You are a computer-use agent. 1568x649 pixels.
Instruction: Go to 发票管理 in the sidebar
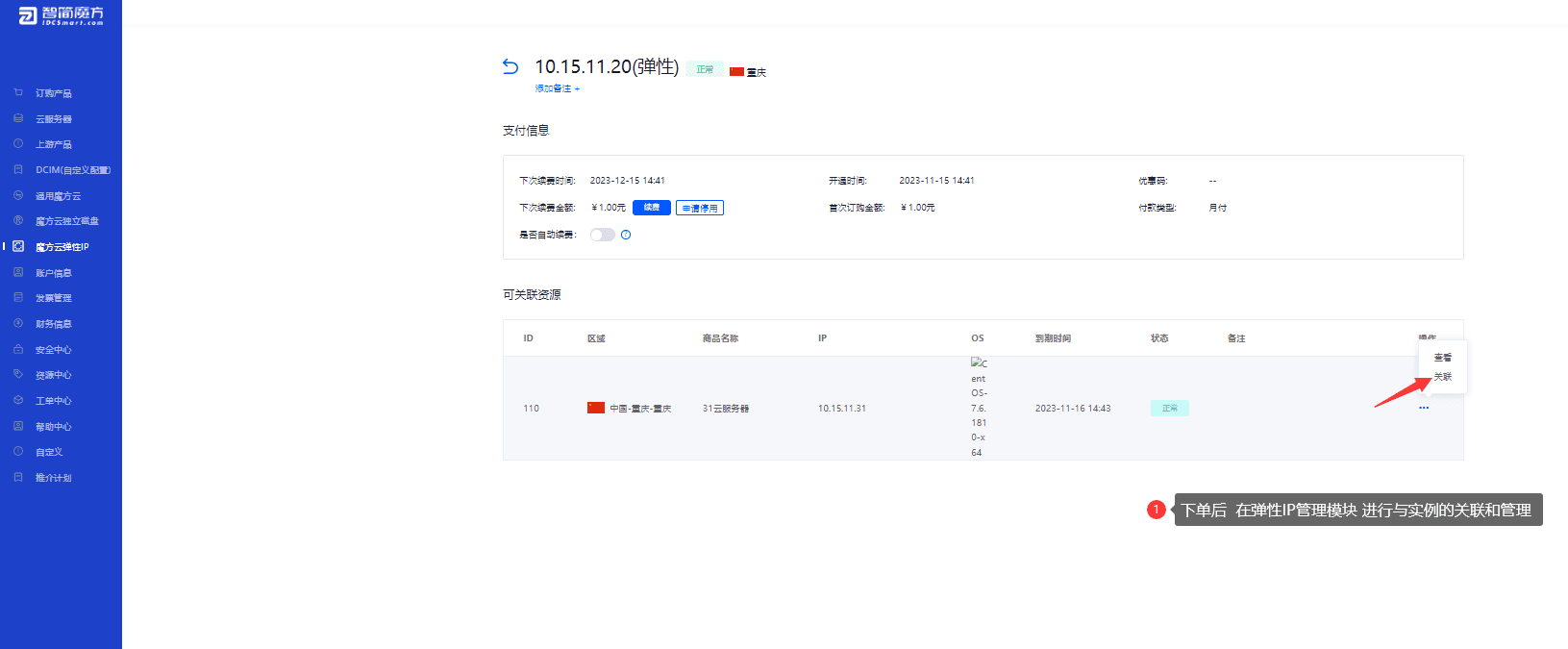pos(54,298)
